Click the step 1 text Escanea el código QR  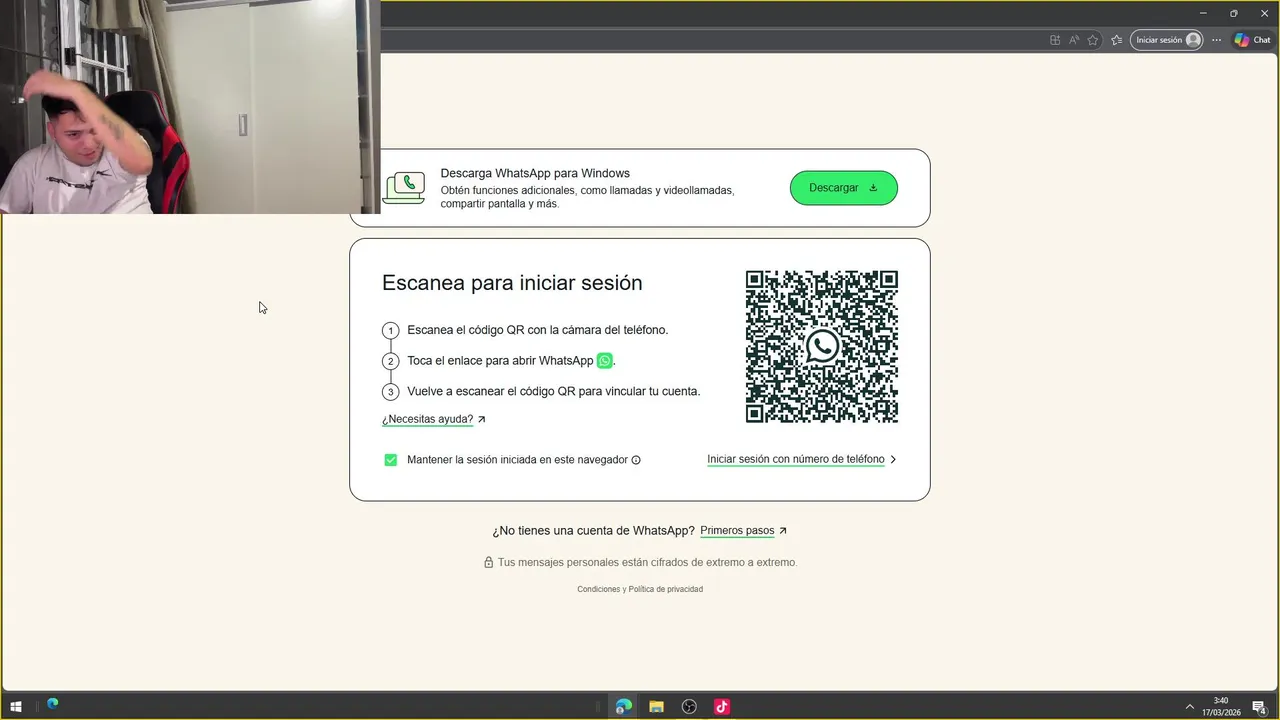point(537,330)
